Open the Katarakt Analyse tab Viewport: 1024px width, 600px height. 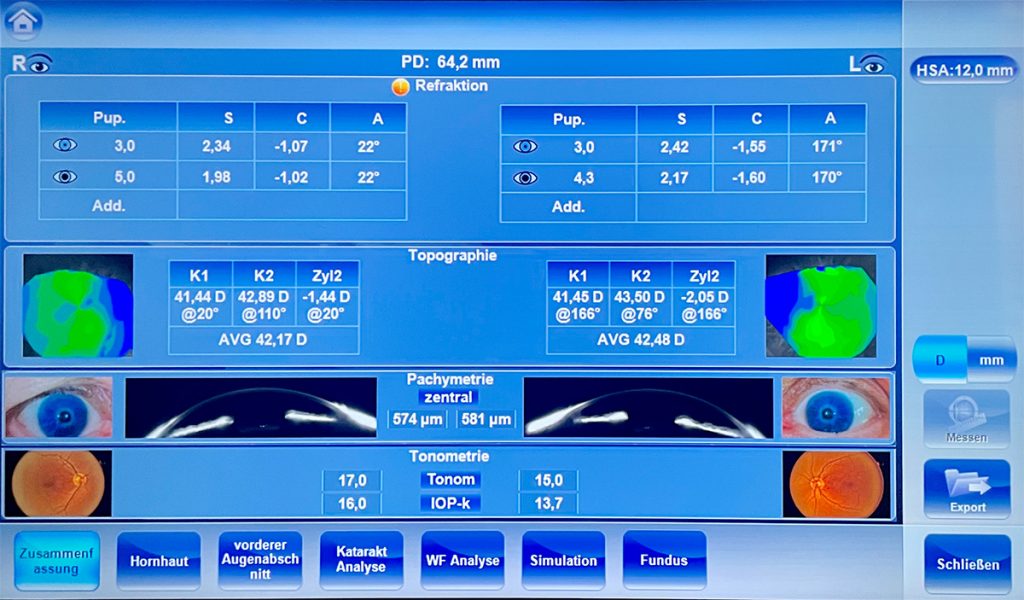[361, 560]
